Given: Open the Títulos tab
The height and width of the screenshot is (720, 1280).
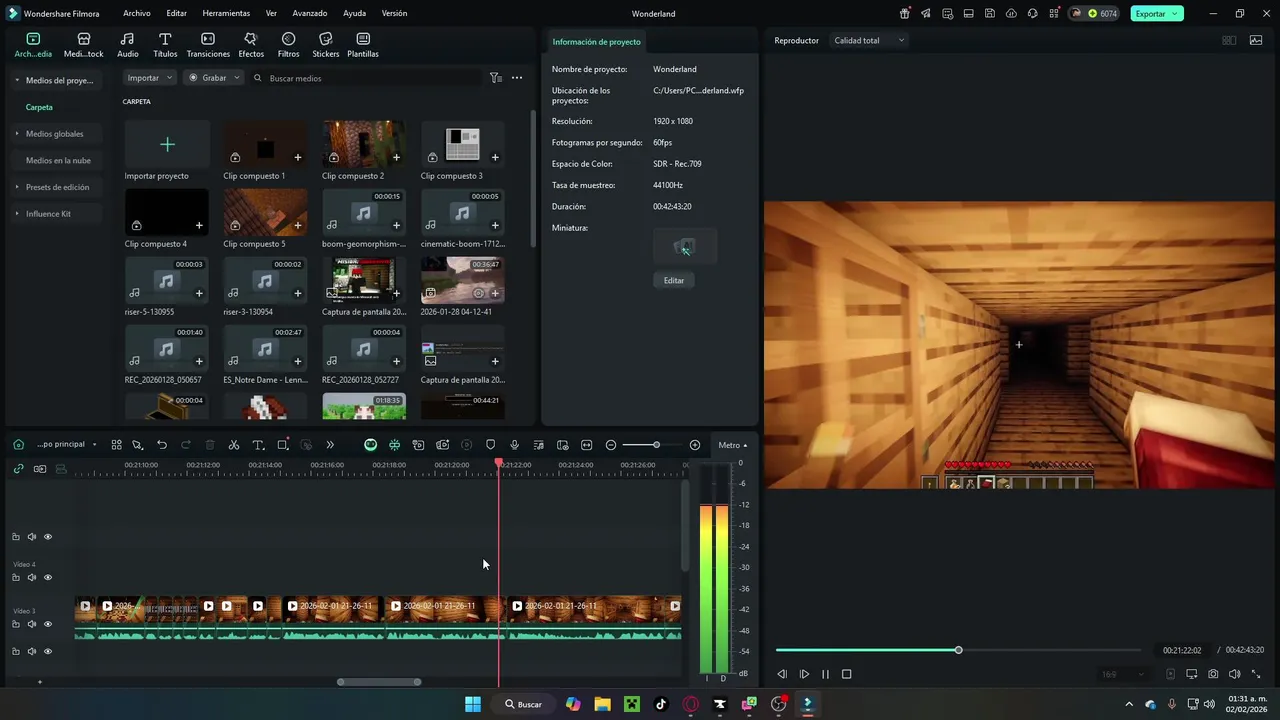Looking at the screenshot, I should pos(165,45).
